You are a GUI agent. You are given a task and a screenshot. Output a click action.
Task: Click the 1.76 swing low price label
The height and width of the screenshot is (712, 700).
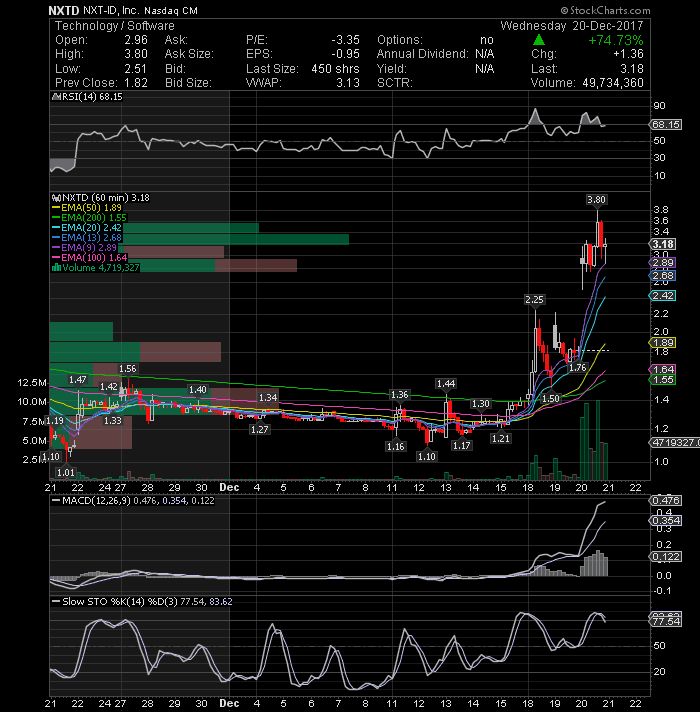pyautogui.click(x=578, y=367)
